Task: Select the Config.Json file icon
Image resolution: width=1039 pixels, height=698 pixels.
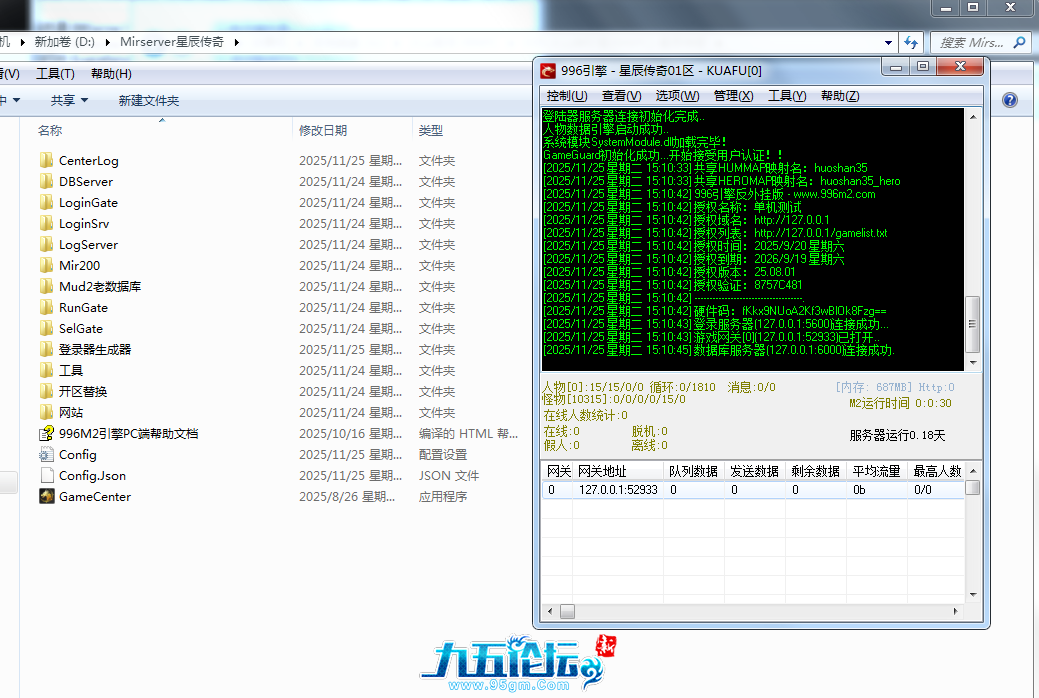Action: (46, 476)
